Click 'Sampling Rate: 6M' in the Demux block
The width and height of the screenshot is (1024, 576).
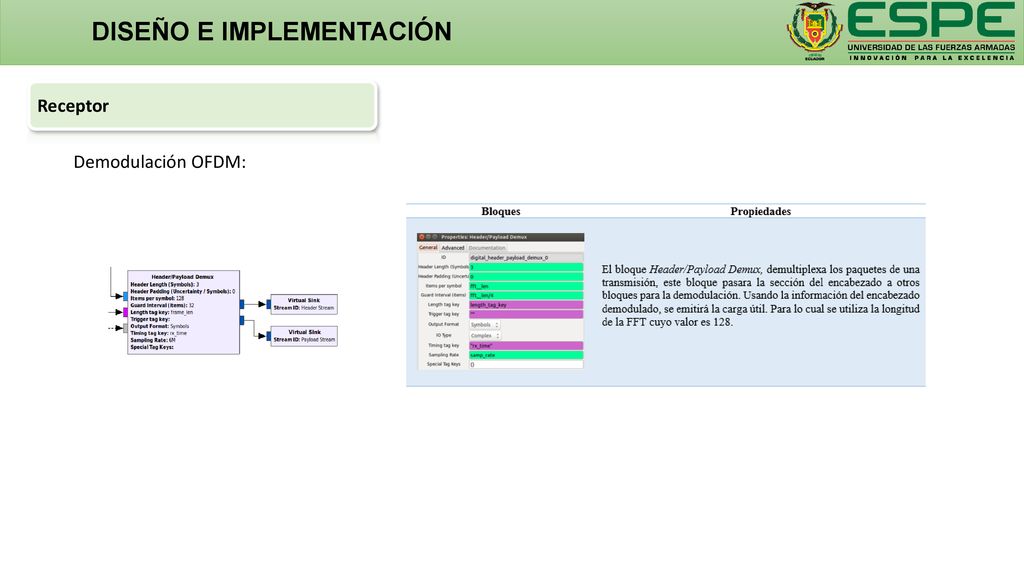coord(153,340)
